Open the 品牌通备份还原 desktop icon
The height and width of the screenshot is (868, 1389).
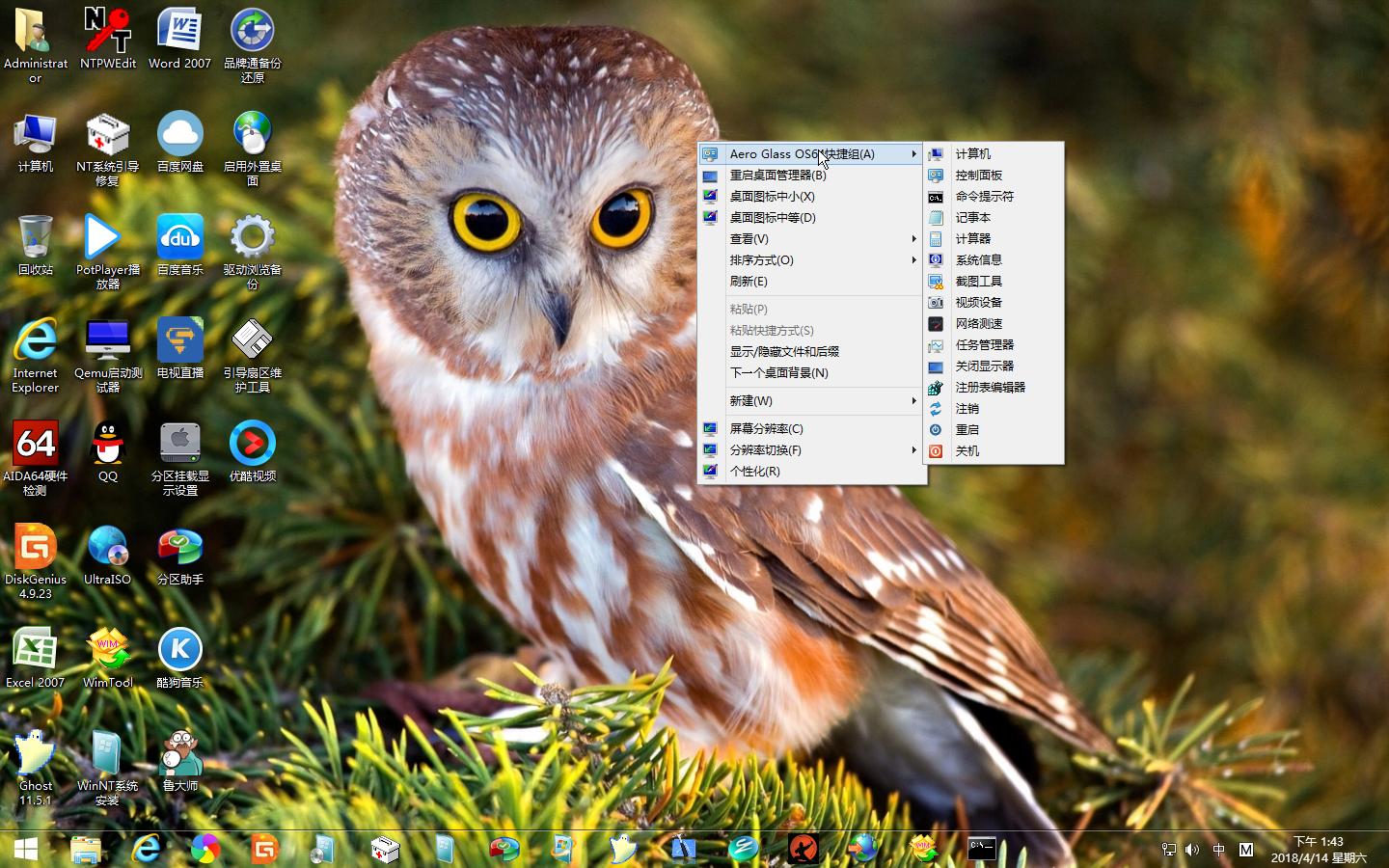(x=253, y=44)
